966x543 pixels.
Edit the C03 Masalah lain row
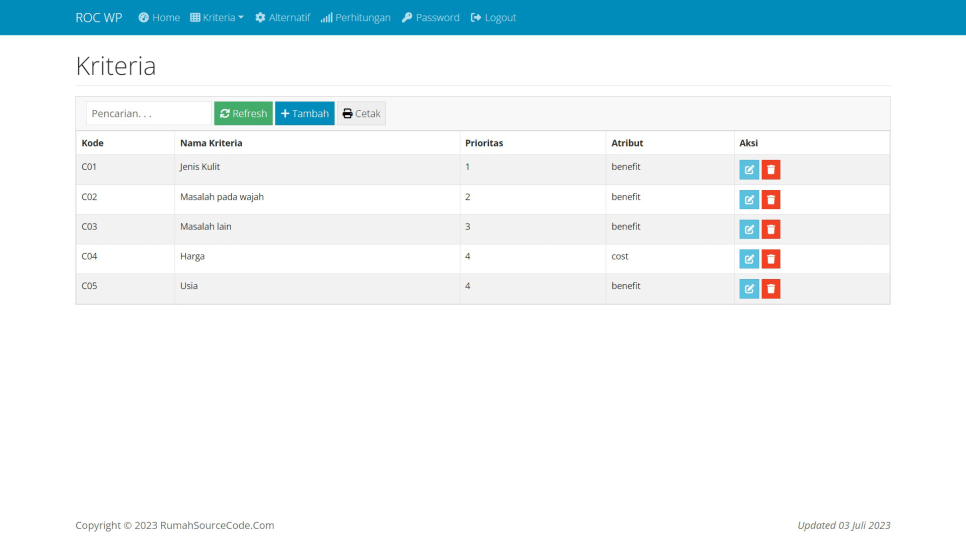749,229
